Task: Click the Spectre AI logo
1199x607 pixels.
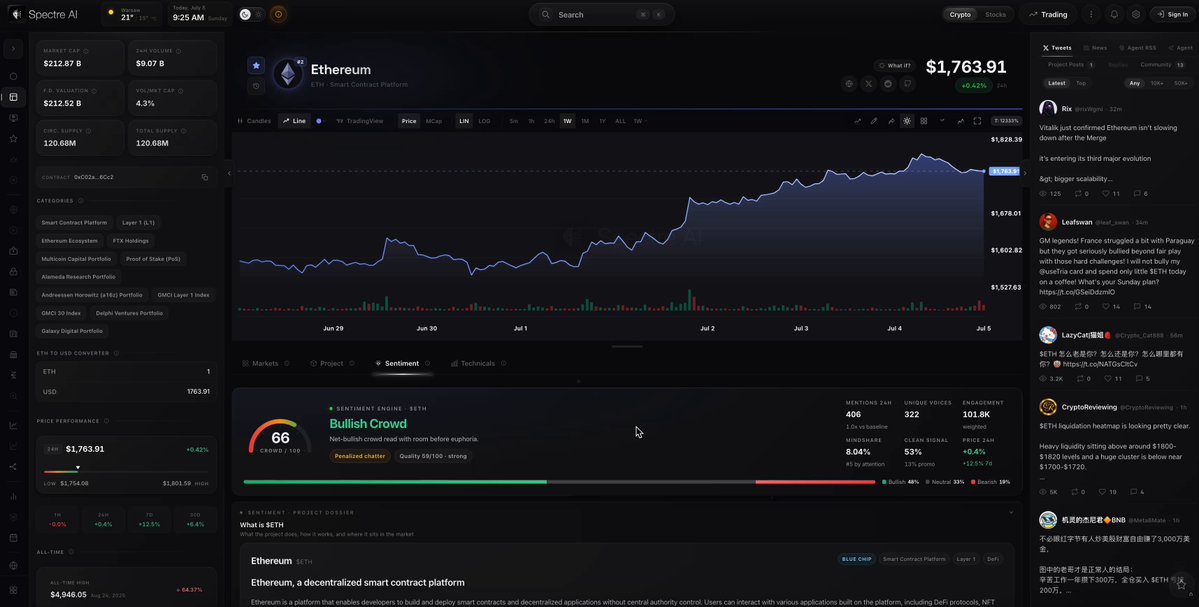Action: (45, 15)
